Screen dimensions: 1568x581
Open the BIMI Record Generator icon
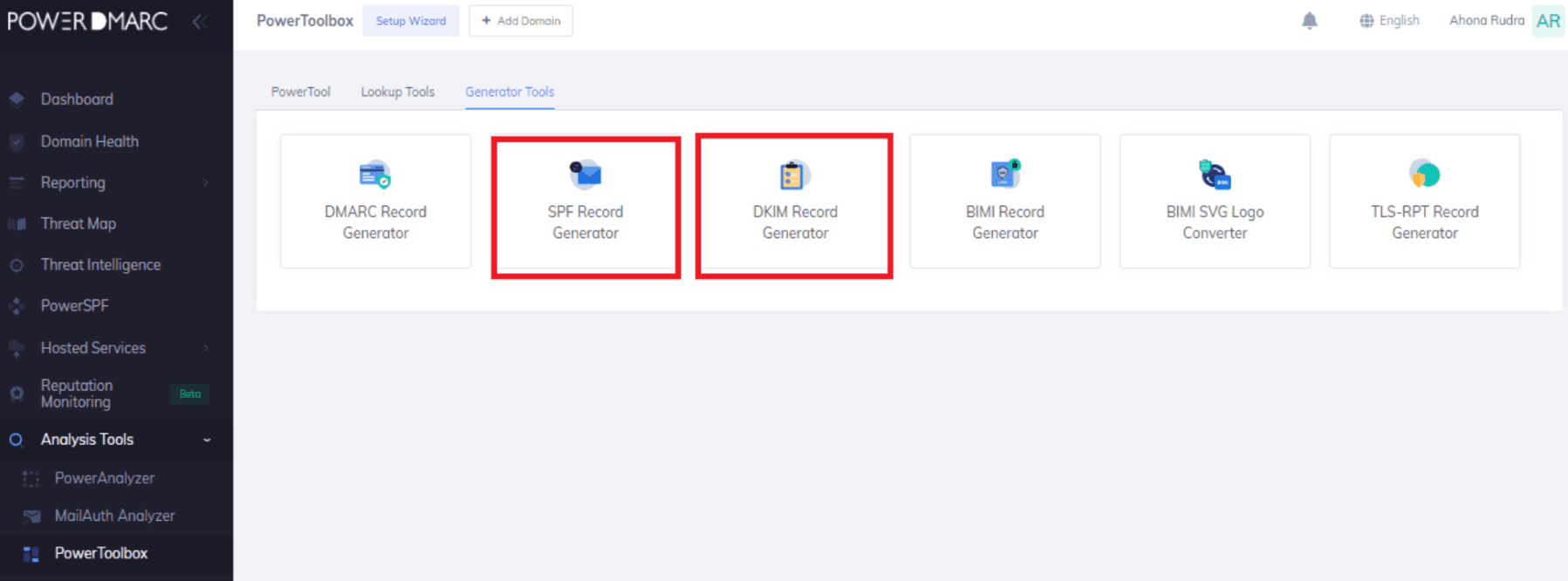(1005, 174)
